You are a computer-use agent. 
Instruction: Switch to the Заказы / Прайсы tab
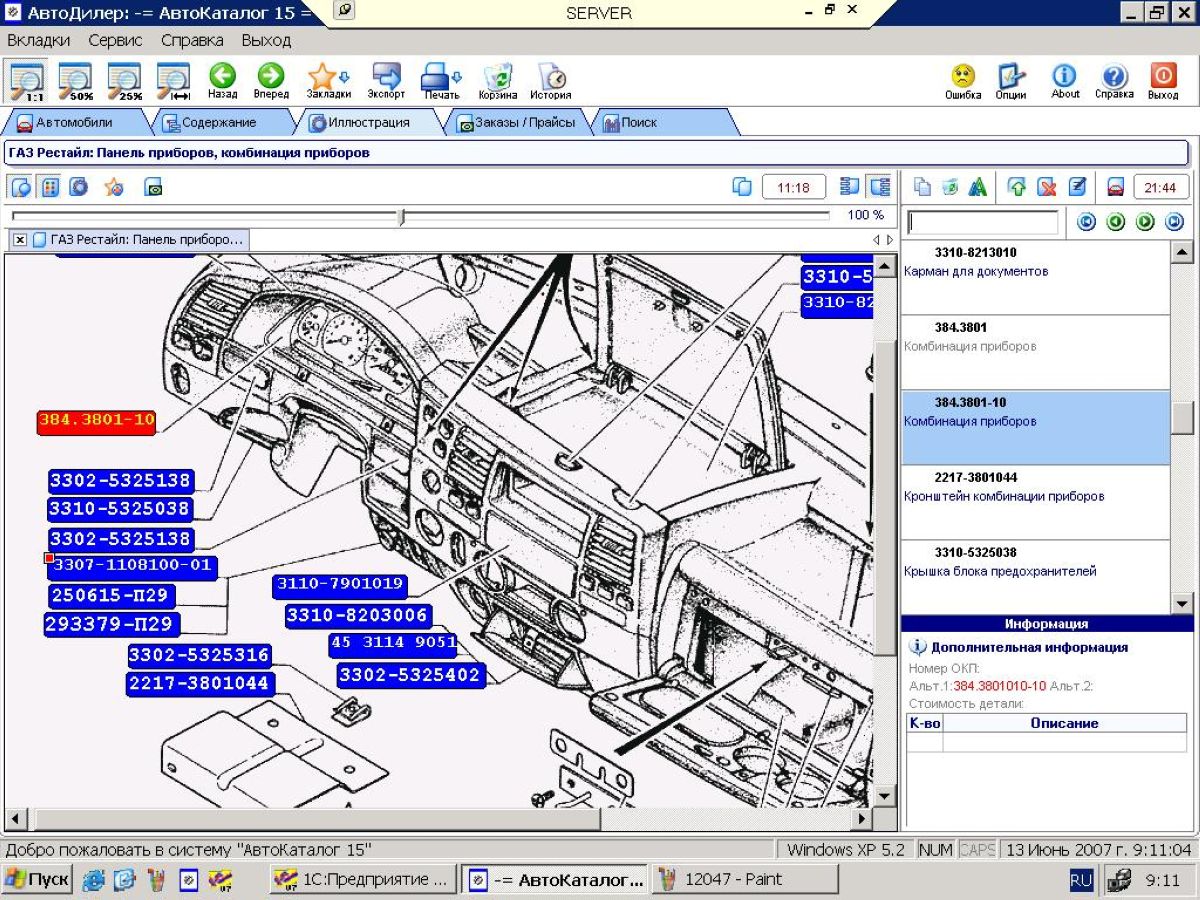click(517, 122)
